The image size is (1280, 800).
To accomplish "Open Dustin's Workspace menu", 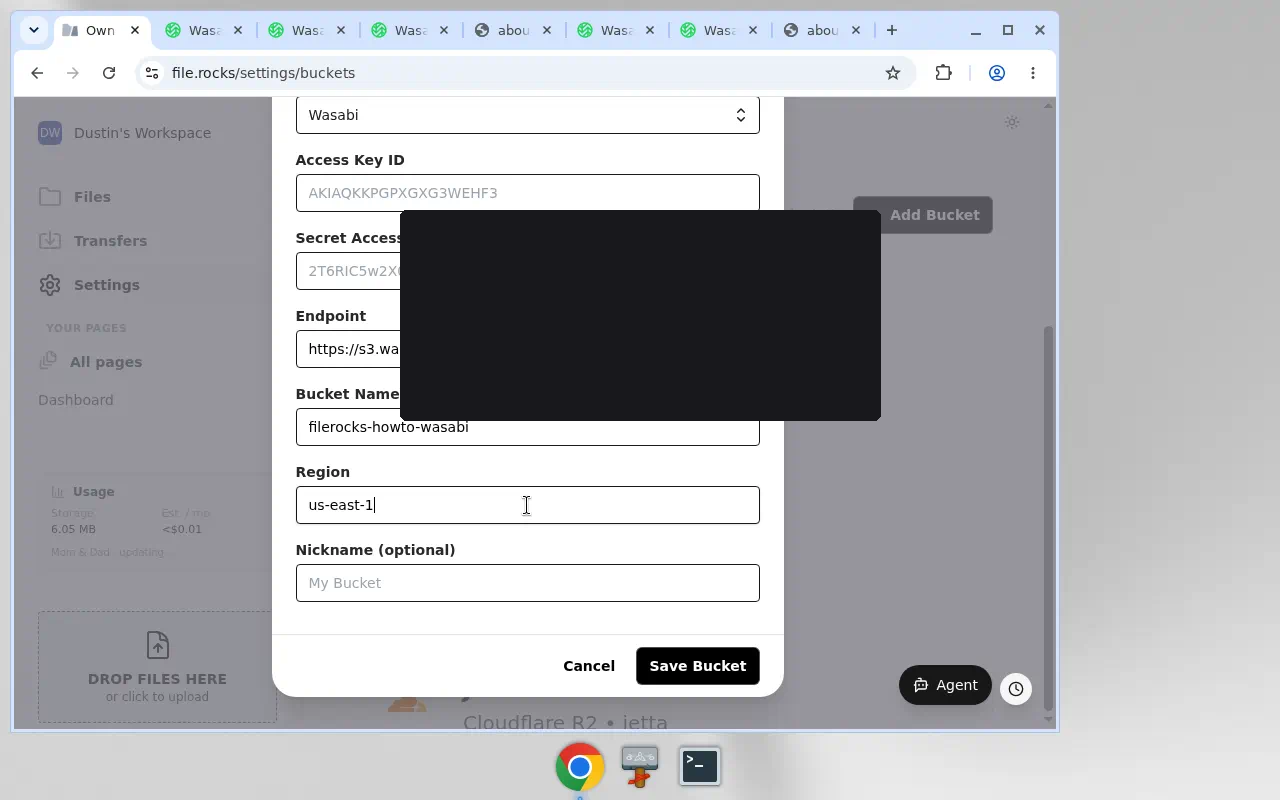I will point(142,133).
